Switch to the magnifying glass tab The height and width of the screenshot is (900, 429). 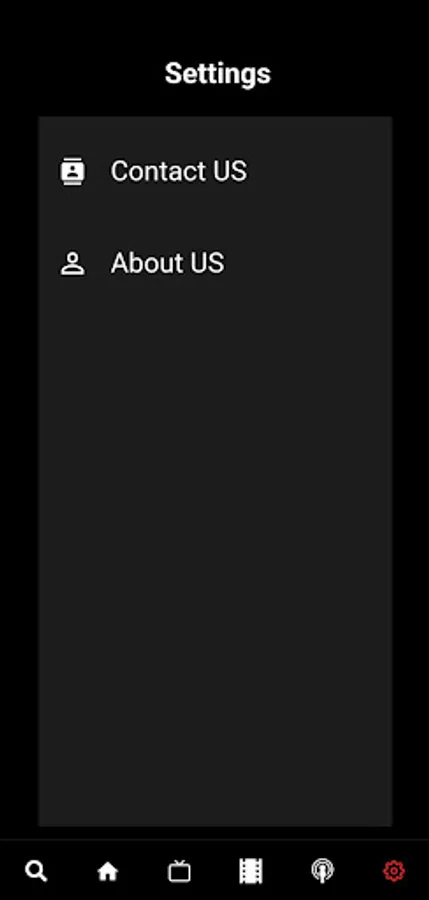coord(36,871)
